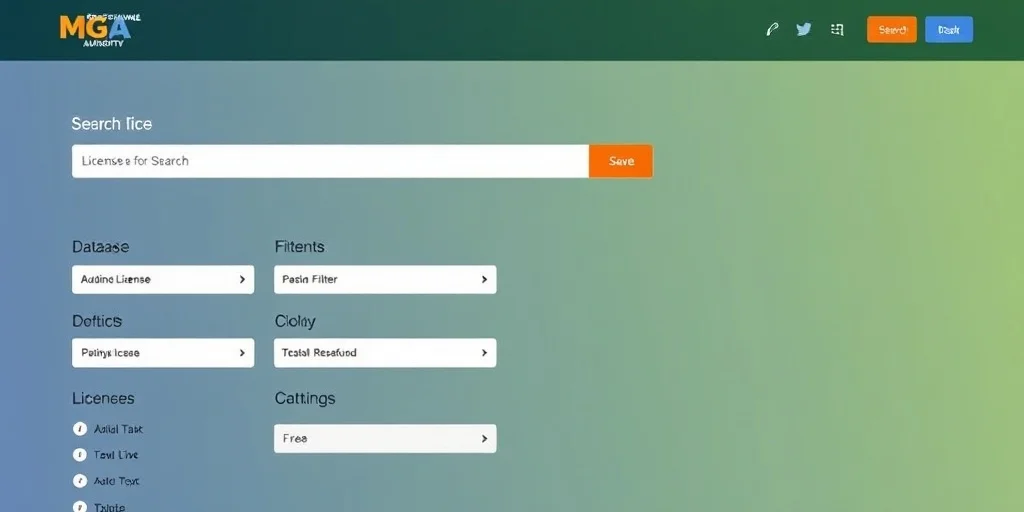Viewport: 1024px width, 512px height.
Task: Click the Deftics section label
Action: tap(97, 321)
